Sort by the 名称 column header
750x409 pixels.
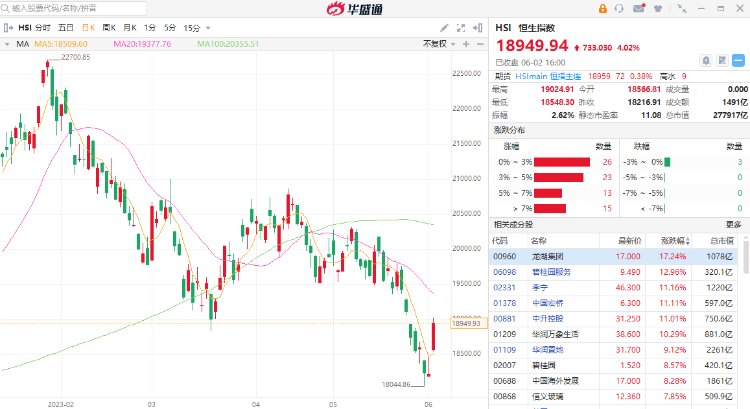[x=539, y=241]
